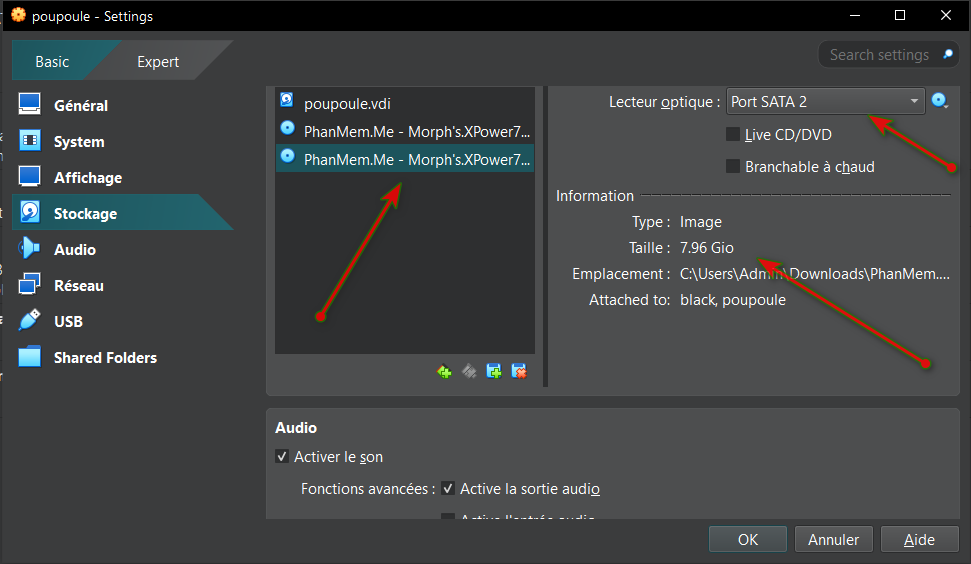Viewport: 971px width, 564px height.
Task: Click the add storage controller icon
Action: point(445,372)
